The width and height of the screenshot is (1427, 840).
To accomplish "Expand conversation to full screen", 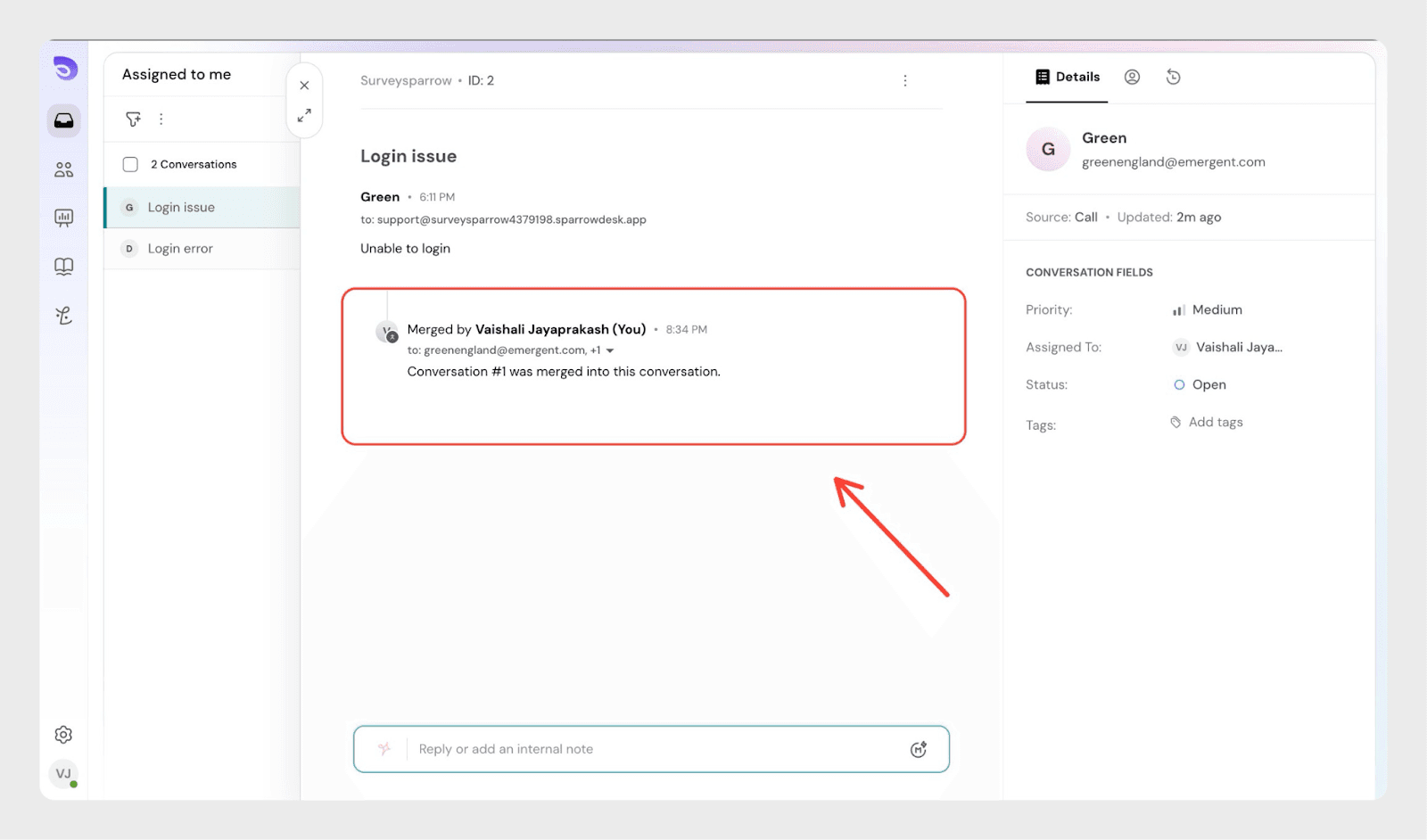I will click(304, 116).
